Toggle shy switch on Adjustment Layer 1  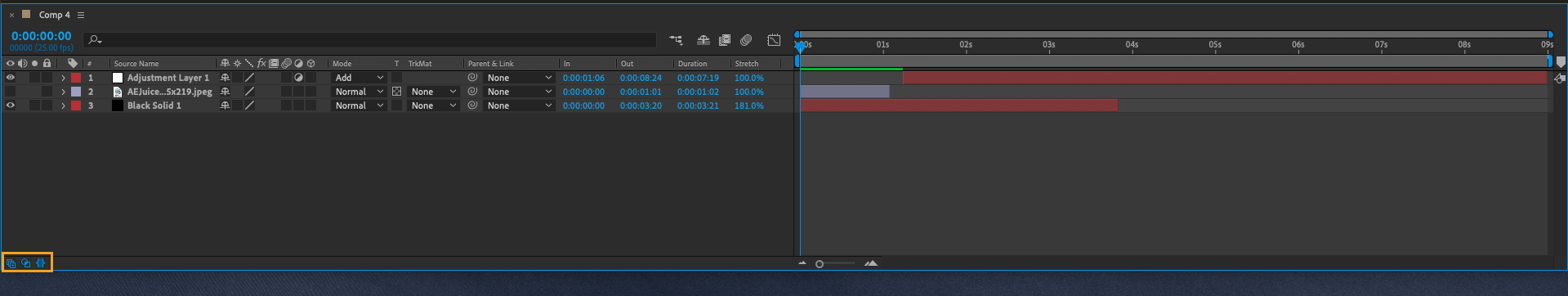(225, 78)
